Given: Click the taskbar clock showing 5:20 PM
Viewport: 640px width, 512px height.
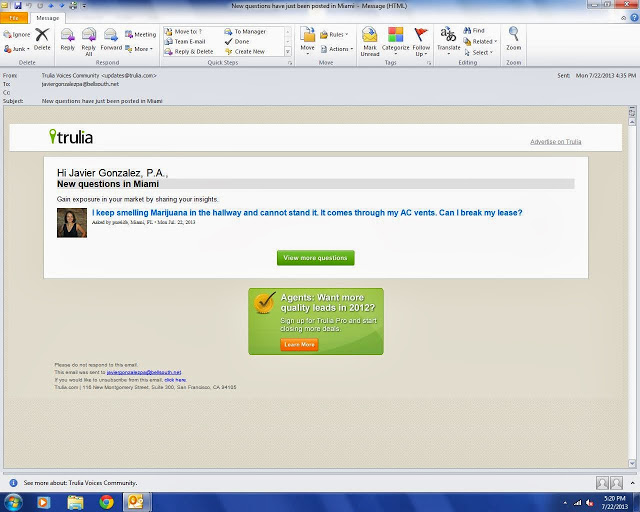Looking at the screenshot, I should [614, 502].
